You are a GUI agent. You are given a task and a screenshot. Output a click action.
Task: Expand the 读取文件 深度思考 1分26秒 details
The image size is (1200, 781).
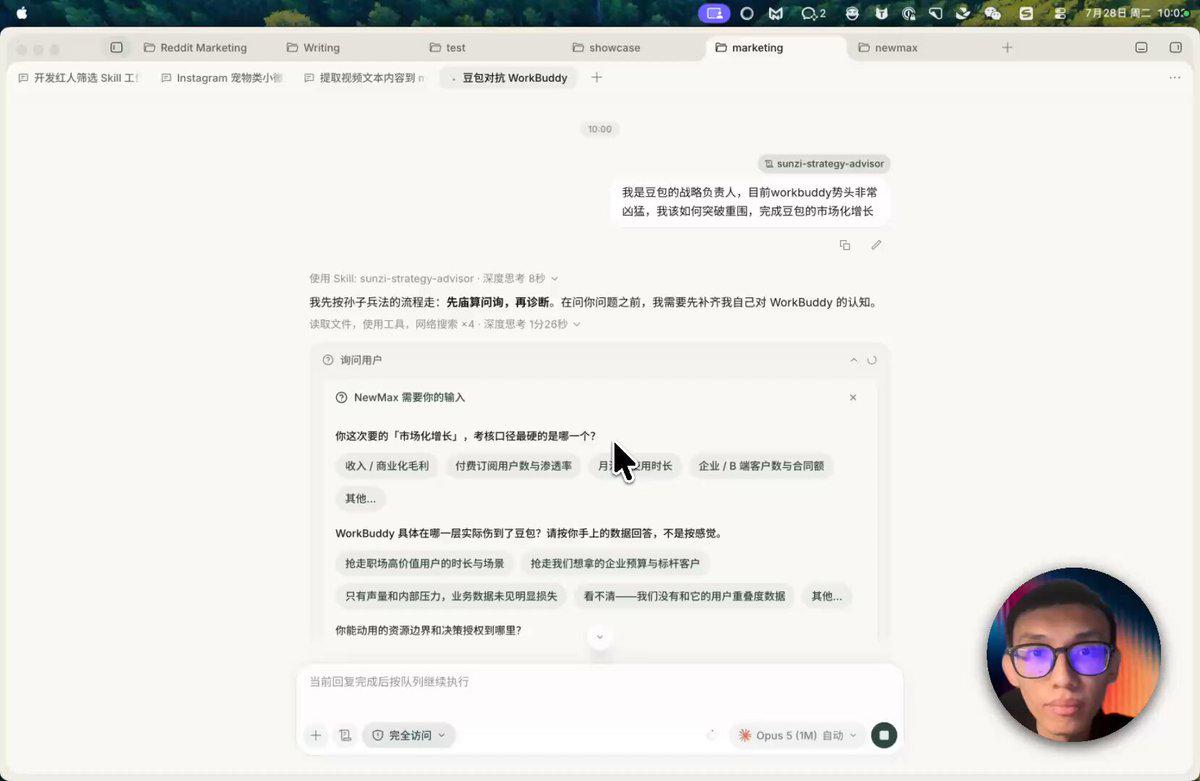tap(445, 324)
